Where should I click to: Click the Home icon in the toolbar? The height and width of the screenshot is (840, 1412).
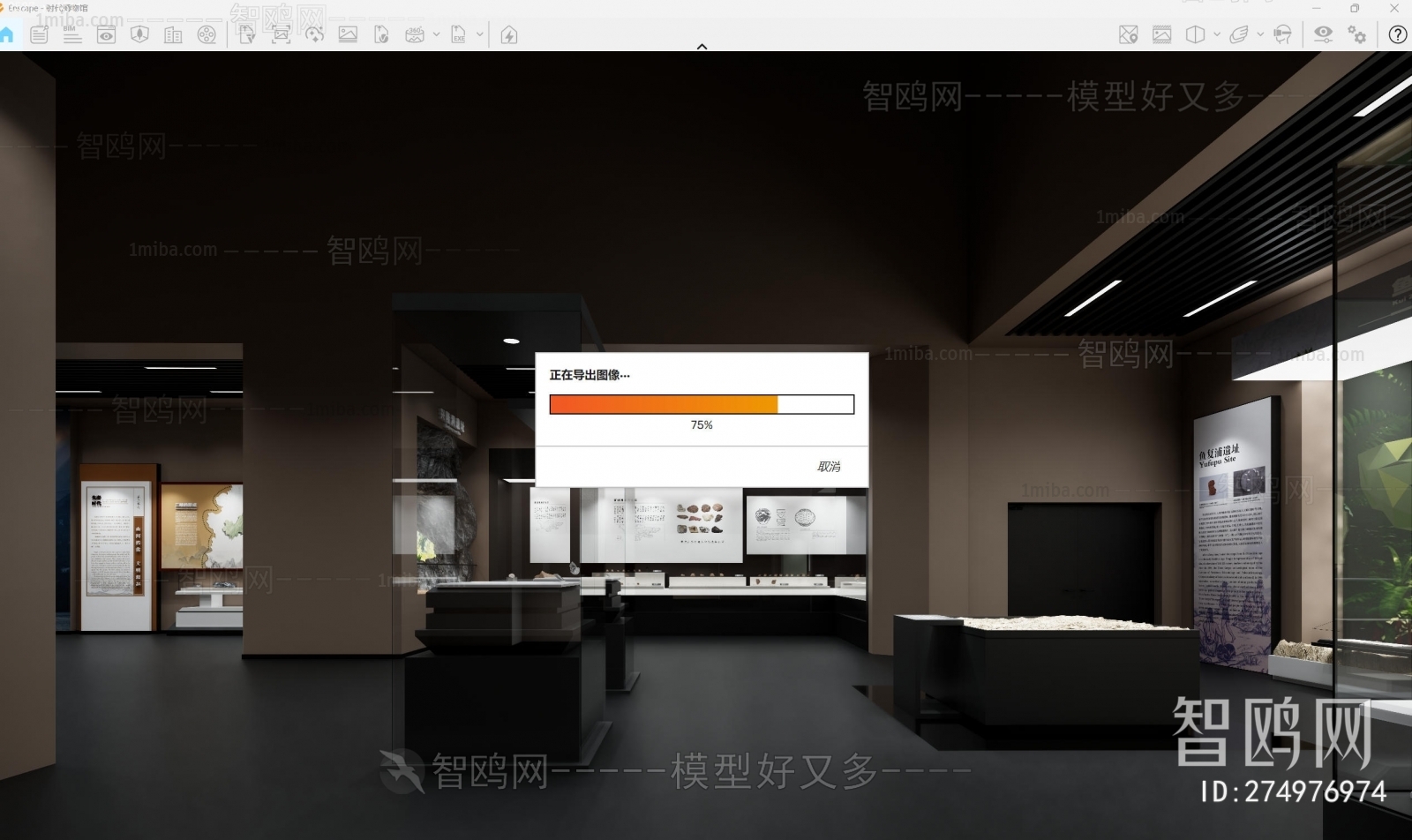pyautogui.click(x=7, y=35)
